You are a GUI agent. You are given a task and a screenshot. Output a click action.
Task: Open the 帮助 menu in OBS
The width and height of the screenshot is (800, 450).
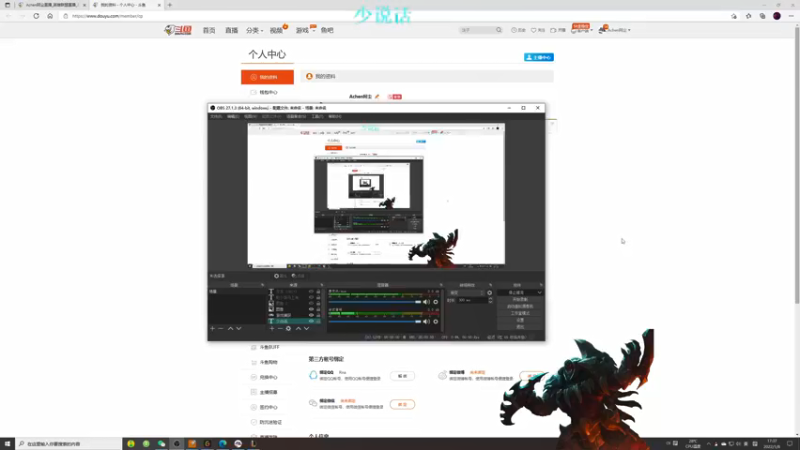[335, 116]
